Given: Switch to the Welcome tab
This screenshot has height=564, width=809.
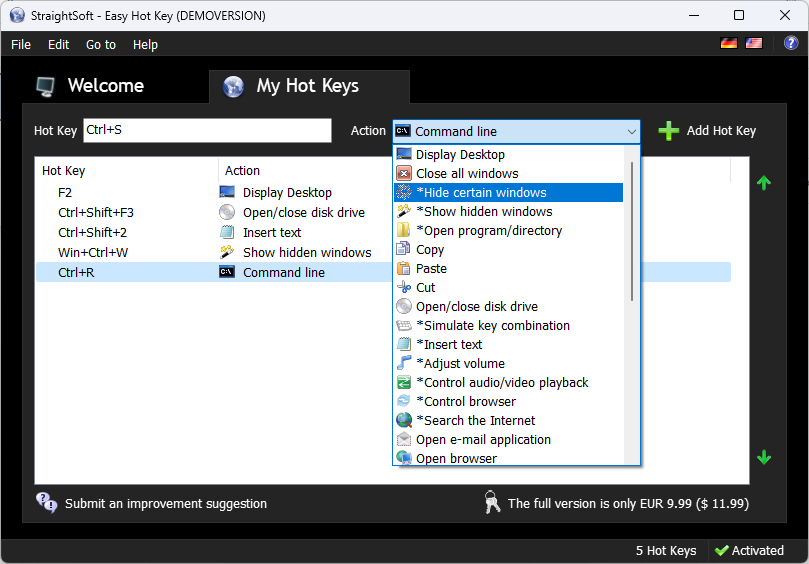Looking at the screenshot, I should click(105, 86).
